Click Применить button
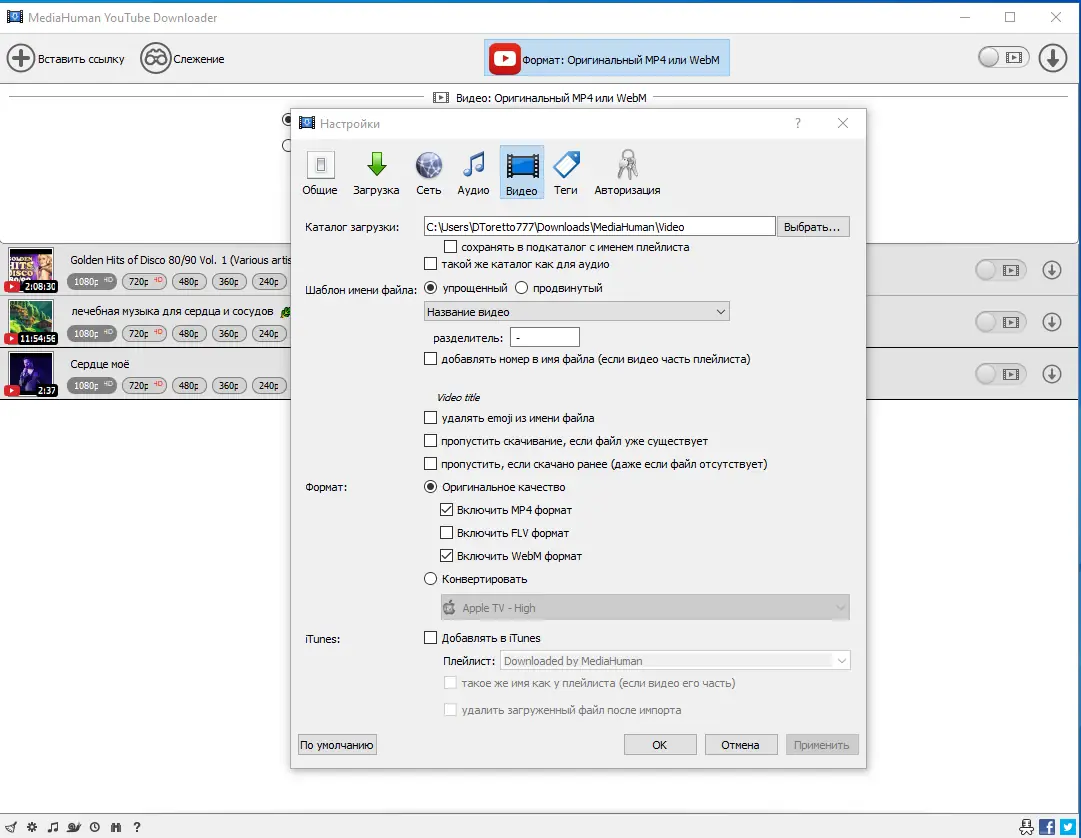The height and width of the screenshot is (838, 1081). [x=822, y=745]
